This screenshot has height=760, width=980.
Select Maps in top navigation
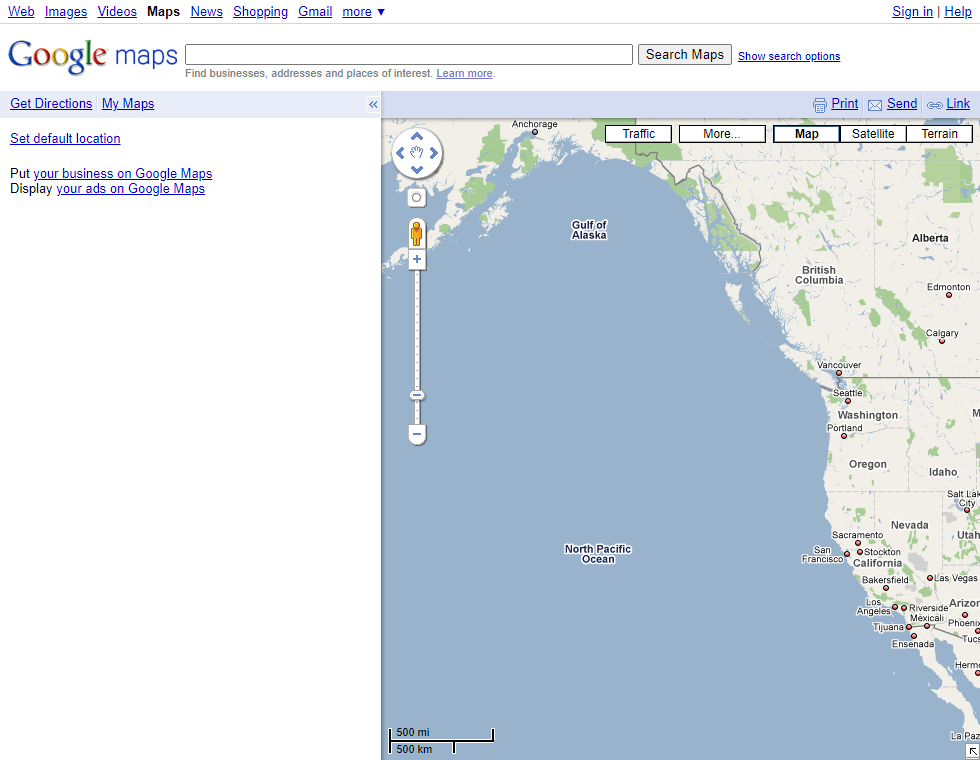point(164,12)
